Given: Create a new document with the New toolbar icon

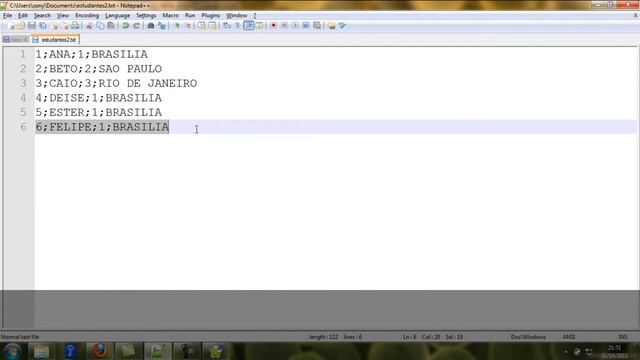Looking at the screenshot, I should point(11,26).
